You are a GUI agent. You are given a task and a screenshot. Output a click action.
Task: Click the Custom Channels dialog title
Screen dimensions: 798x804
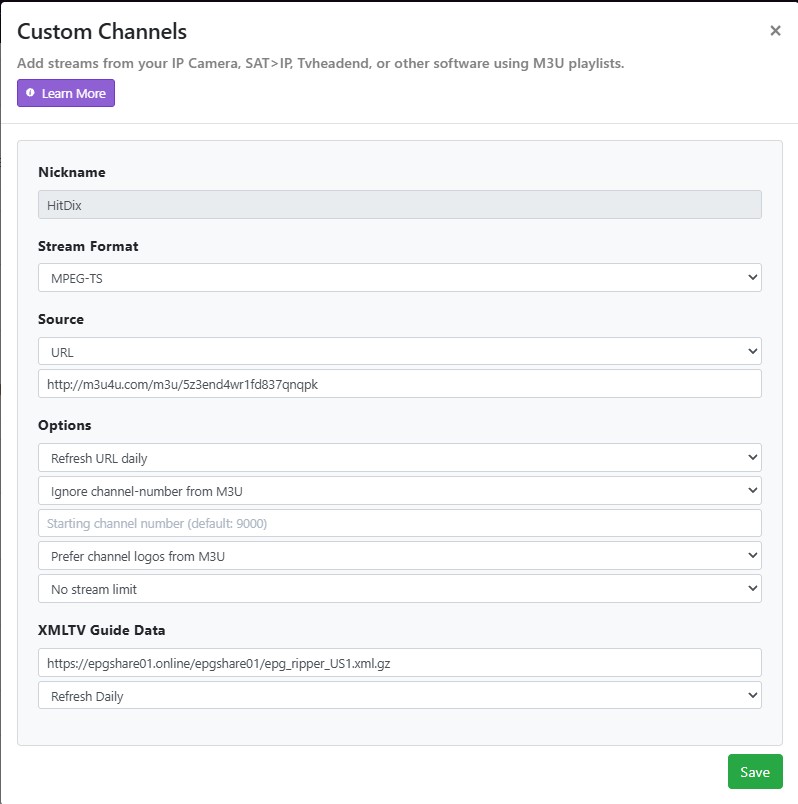102,32
